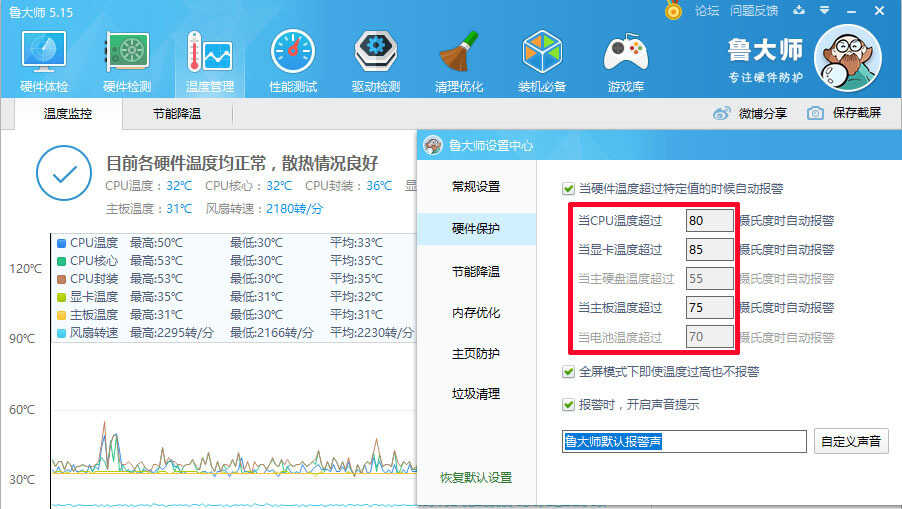This screenshot has width=902, height=509.
Task: Select 垃圾清理 in settings sidebar
Action: pyautogui.click(x=476, y=394)
